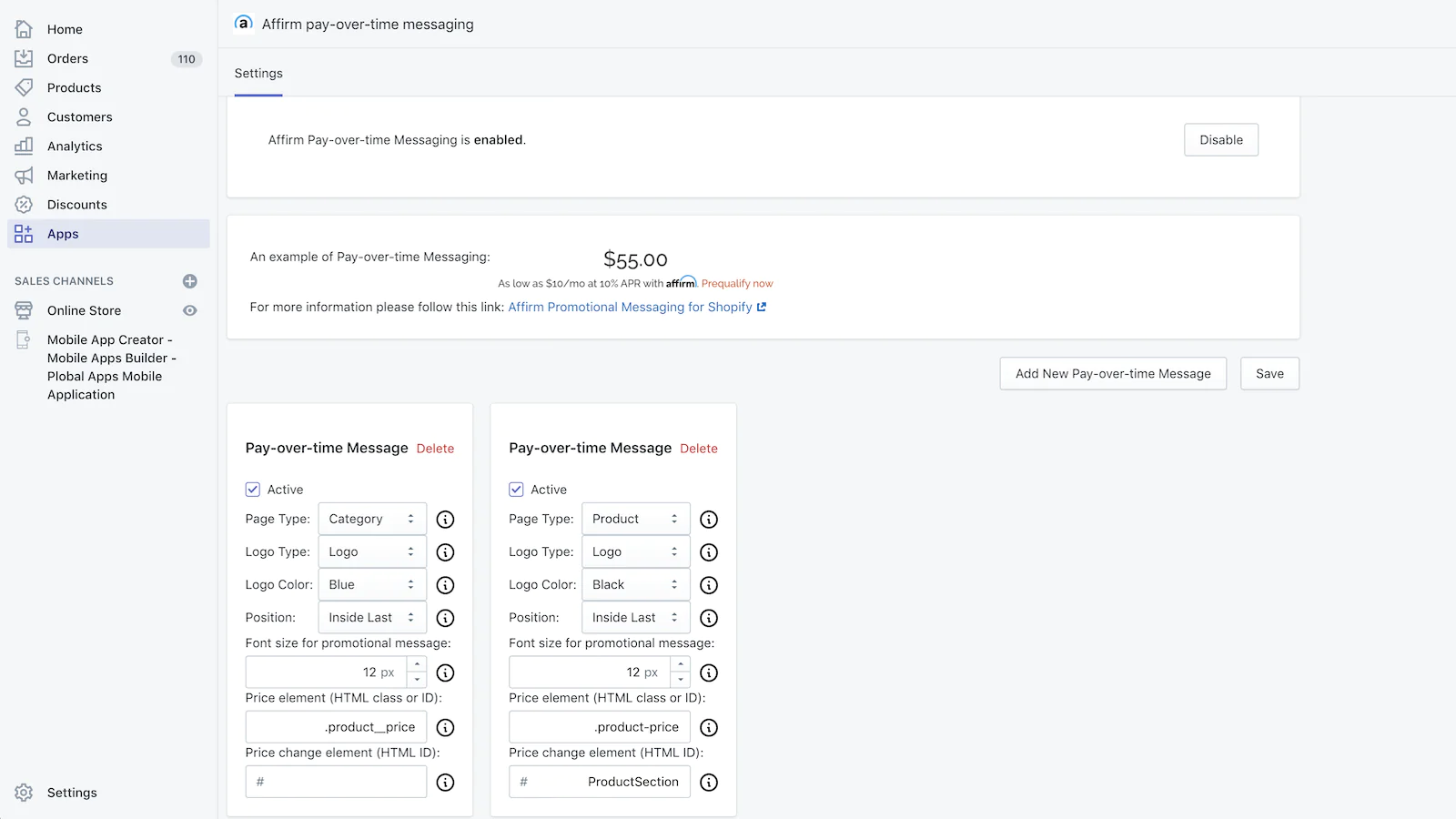Open Logo Type dropdown in second message
Screen dimensions: 1456x819
pyautogui.click(x=636, y=551)
